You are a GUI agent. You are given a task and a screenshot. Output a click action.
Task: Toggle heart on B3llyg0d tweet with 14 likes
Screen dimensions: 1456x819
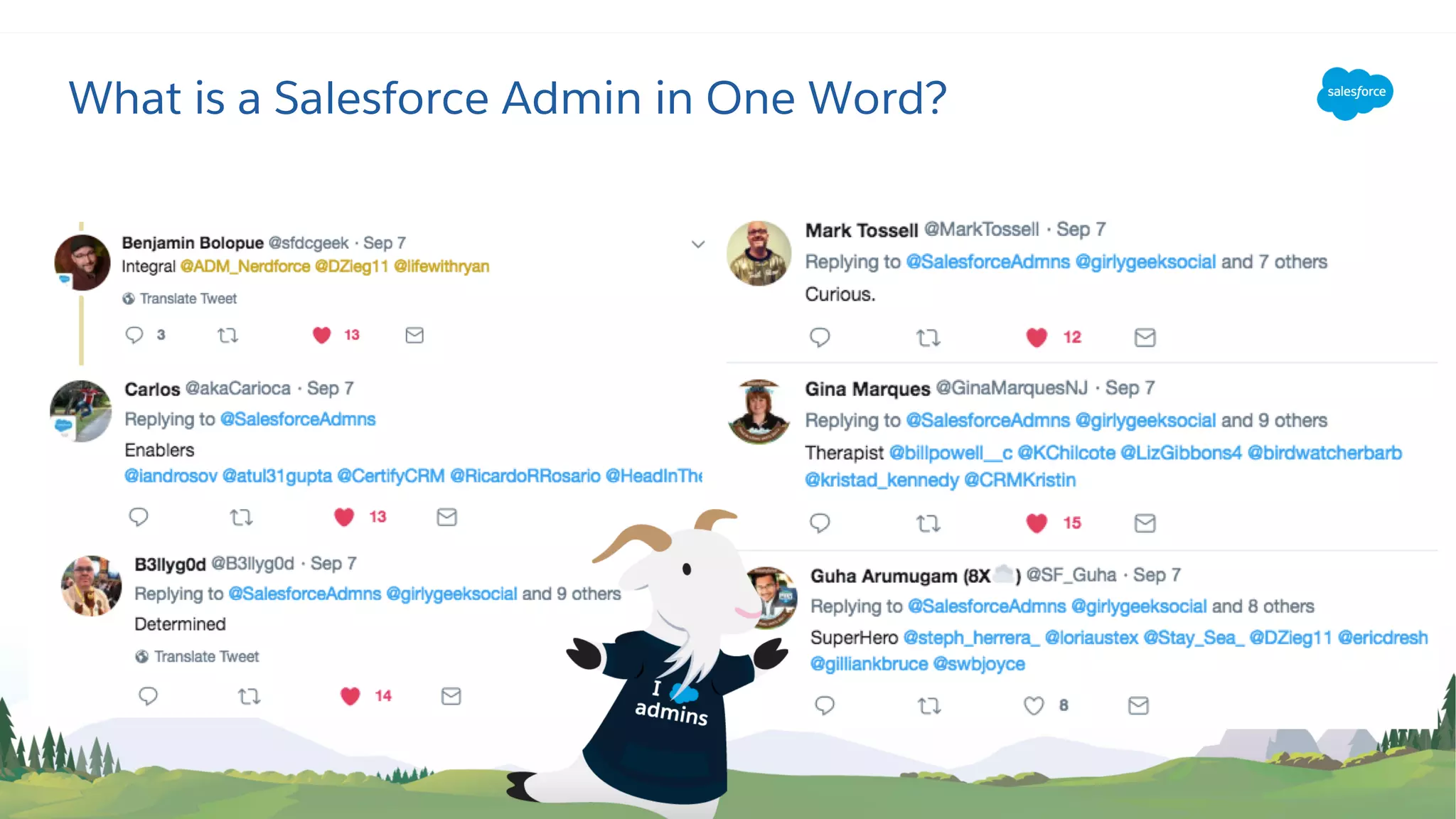click(350, 696)
